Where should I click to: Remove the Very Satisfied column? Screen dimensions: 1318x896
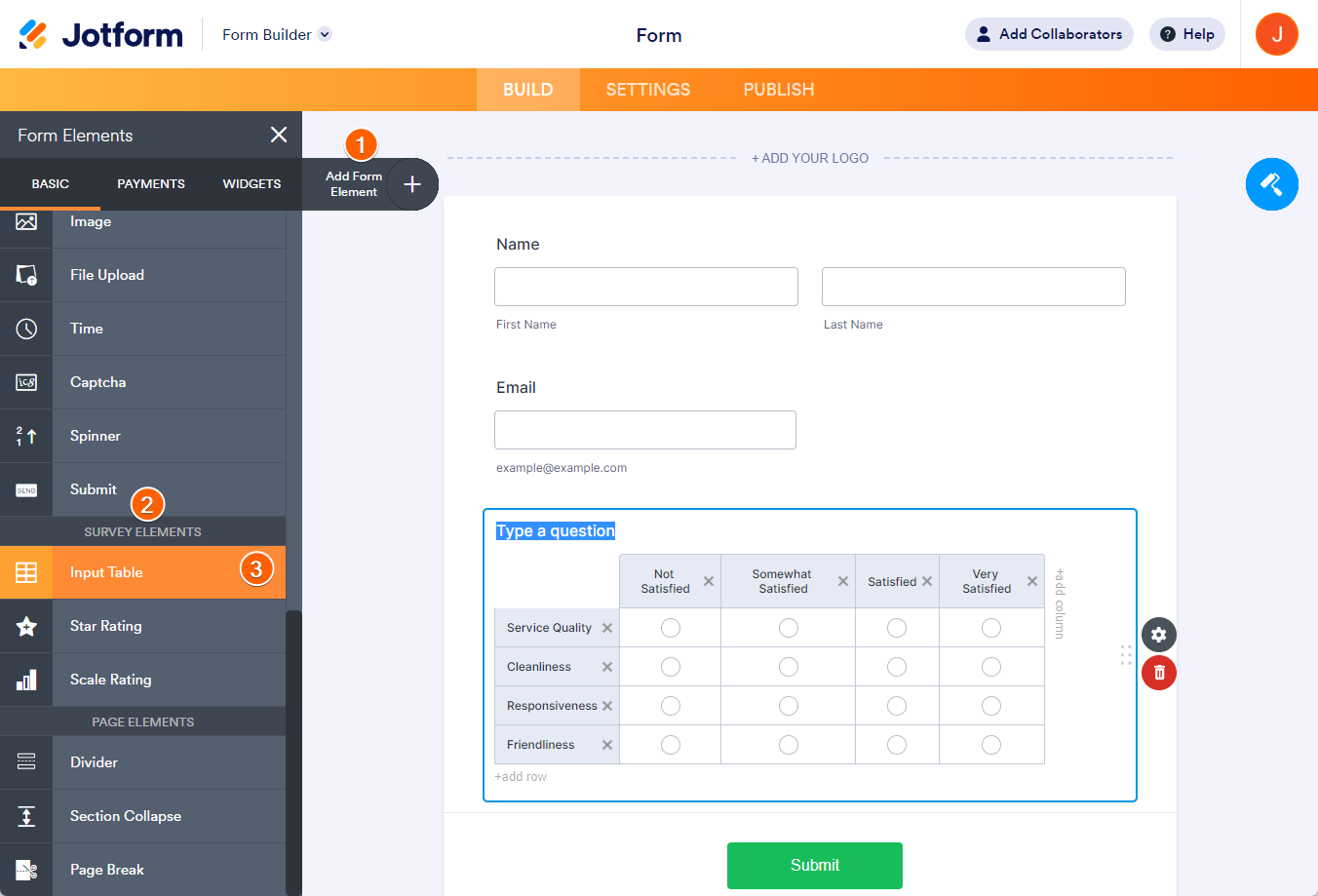coord(1032,581)
